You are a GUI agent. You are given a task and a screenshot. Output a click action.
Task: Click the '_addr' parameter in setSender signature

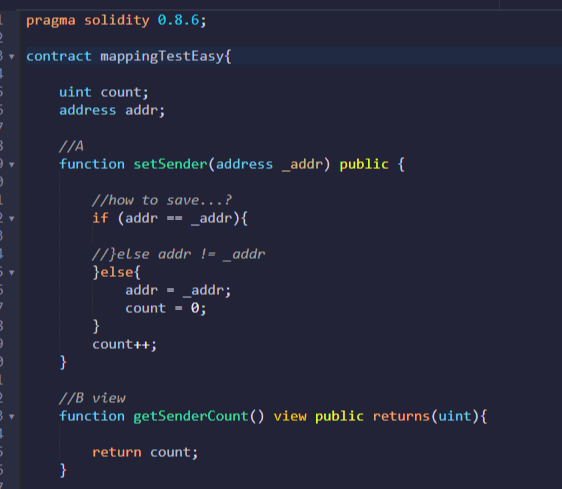point(303,165)
